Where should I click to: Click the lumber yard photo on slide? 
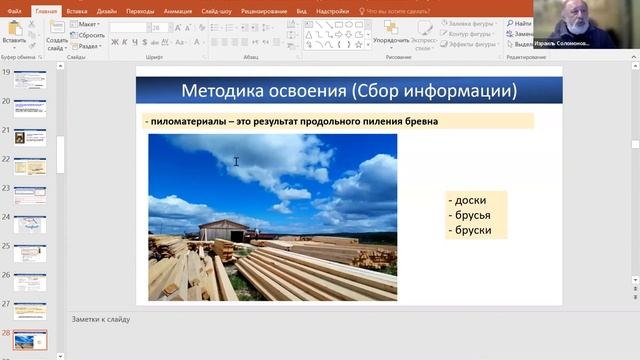(x=273, y=217)
